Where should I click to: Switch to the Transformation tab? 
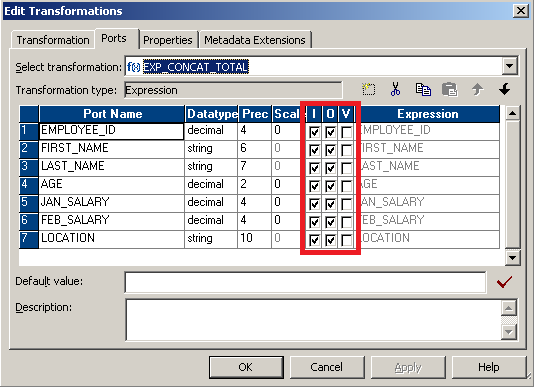pos(53,40)
